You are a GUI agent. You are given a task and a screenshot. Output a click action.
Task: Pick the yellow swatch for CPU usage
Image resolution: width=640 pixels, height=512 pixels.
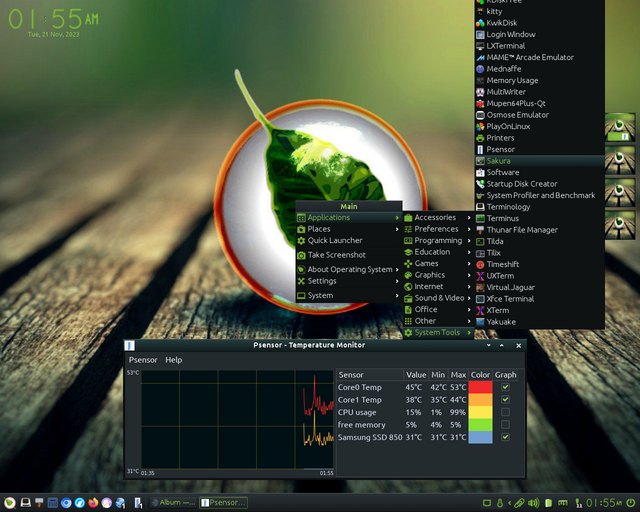pos(480,412)
